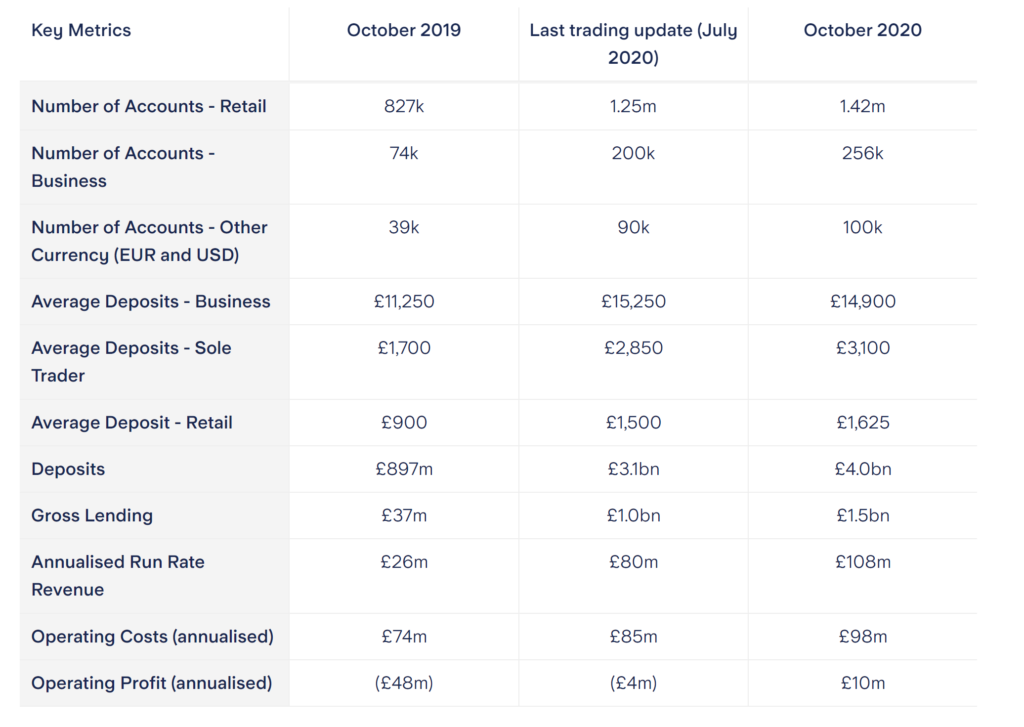
Task: Select the 256k business accounts value
Action: pyautogui.click(x=862, y=153)
